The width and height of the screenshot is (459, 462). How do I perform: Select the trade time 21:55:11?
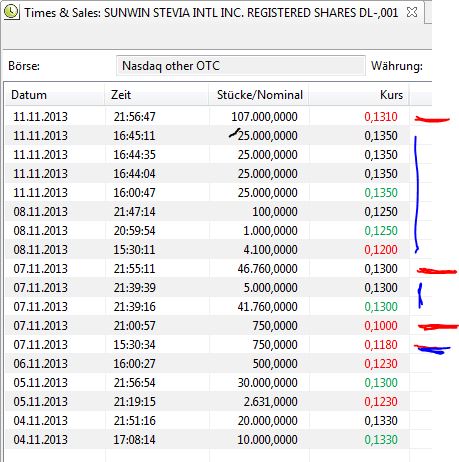[x=134, y=269]
